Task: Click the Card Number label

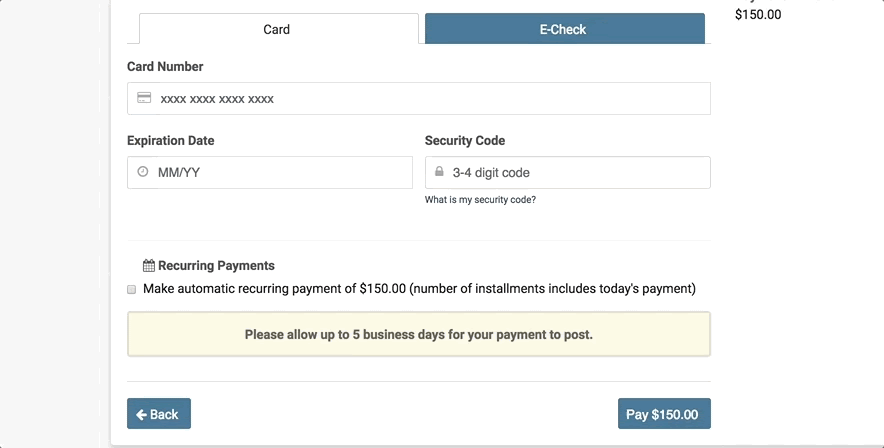Action: (x=165, y=66)
